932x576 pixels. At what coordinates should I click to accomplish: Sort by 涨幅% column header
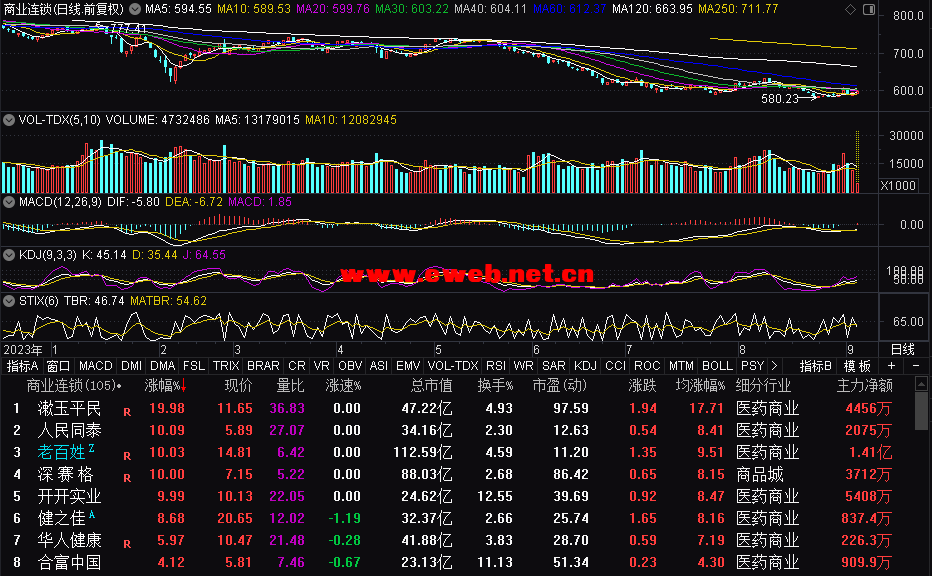(x=166, y=386)
